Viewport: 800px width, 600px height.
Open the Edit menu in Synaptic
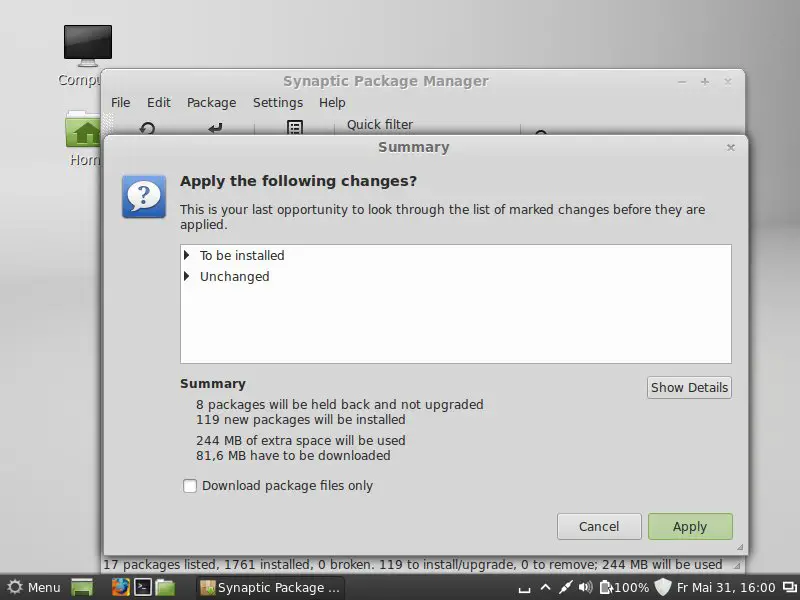159,103
